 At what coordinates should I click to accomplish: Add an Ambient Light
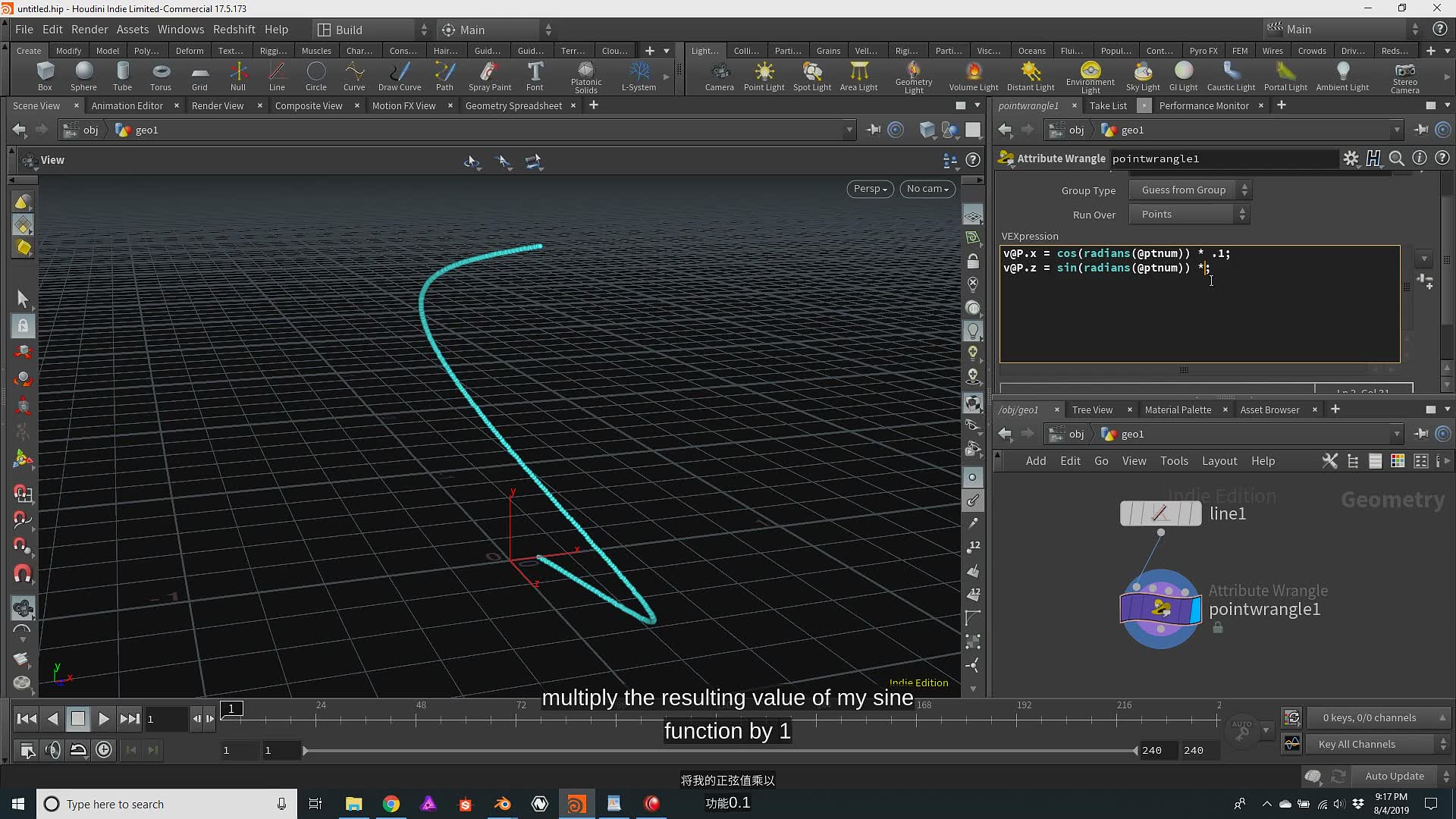click(1342, 77)
